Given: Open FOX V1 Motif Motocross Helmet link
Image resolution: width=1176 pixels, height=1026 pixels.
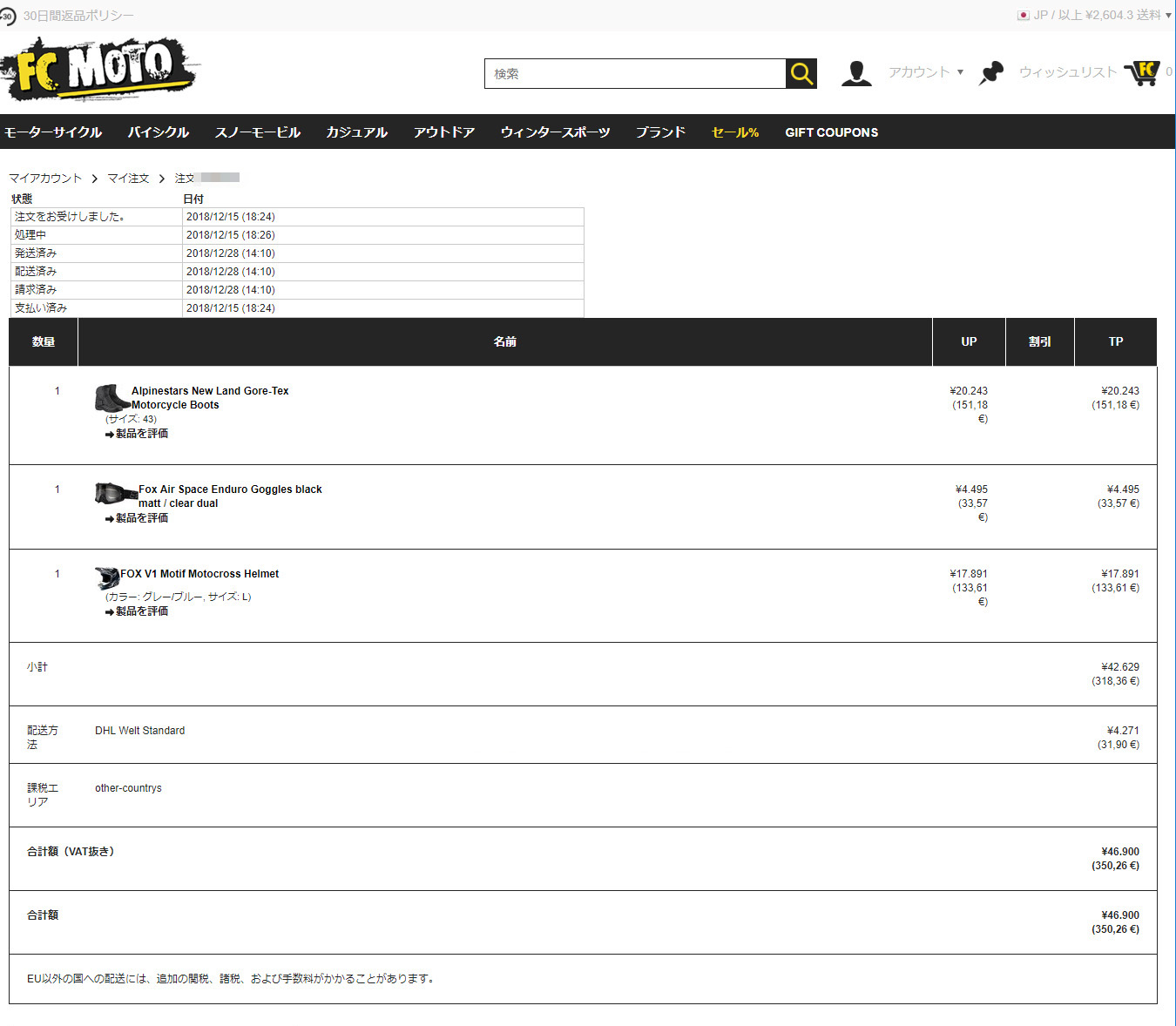Looking at the screenshot, I should click(x=199, y=574).
